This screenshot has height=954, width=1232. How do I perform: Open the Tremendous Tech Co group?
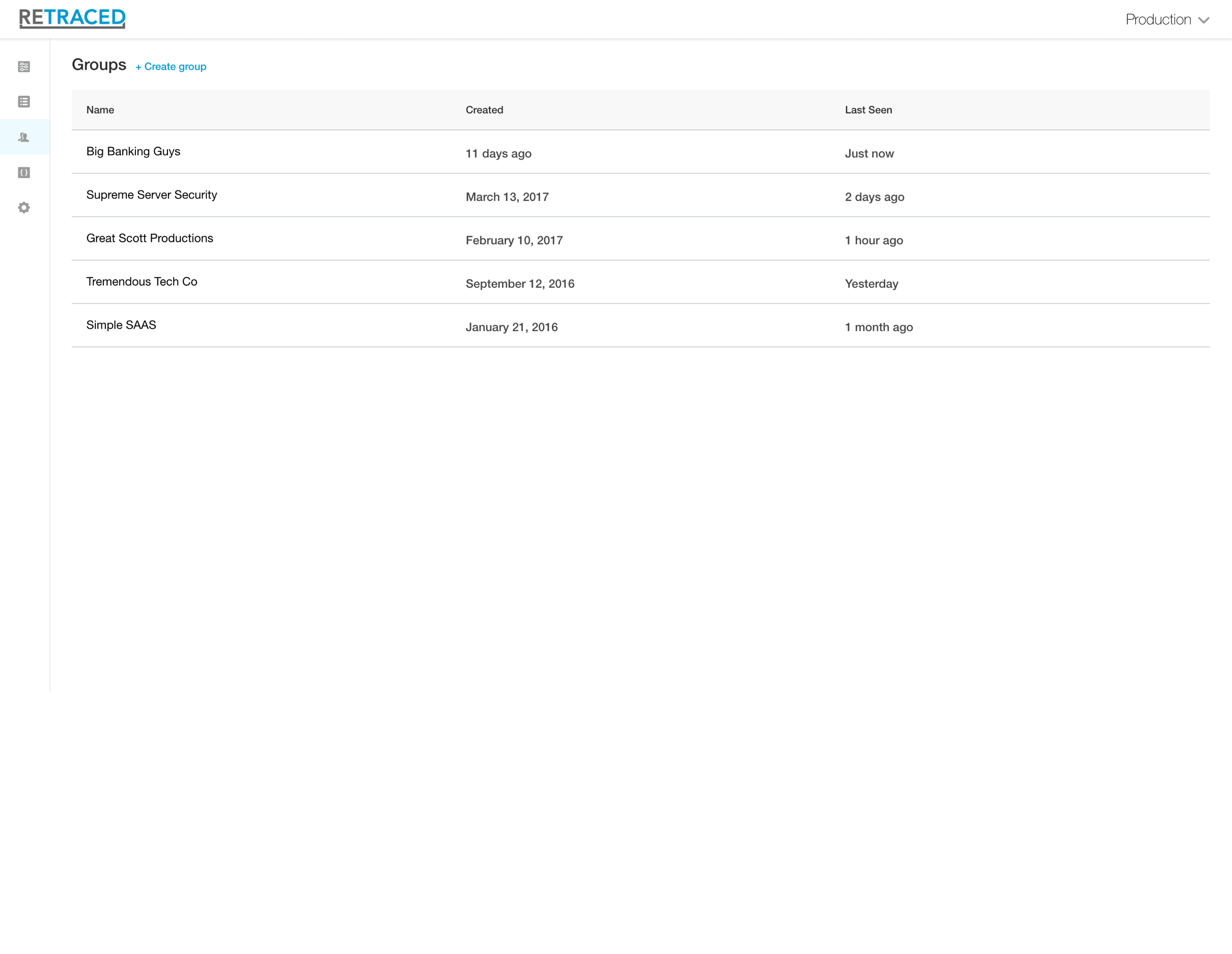pyautogui.click(x=142, y=282)
